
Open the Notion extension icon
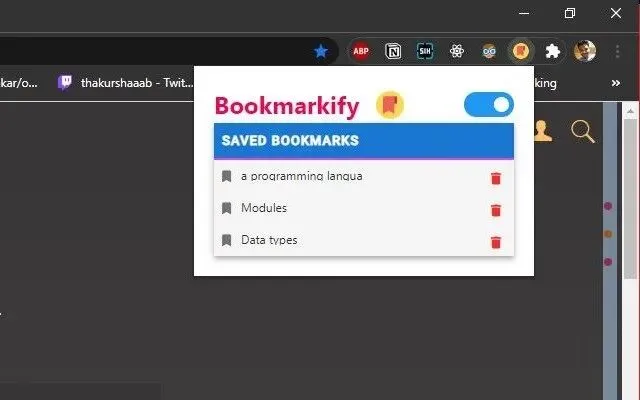click(x=393, y=51)
